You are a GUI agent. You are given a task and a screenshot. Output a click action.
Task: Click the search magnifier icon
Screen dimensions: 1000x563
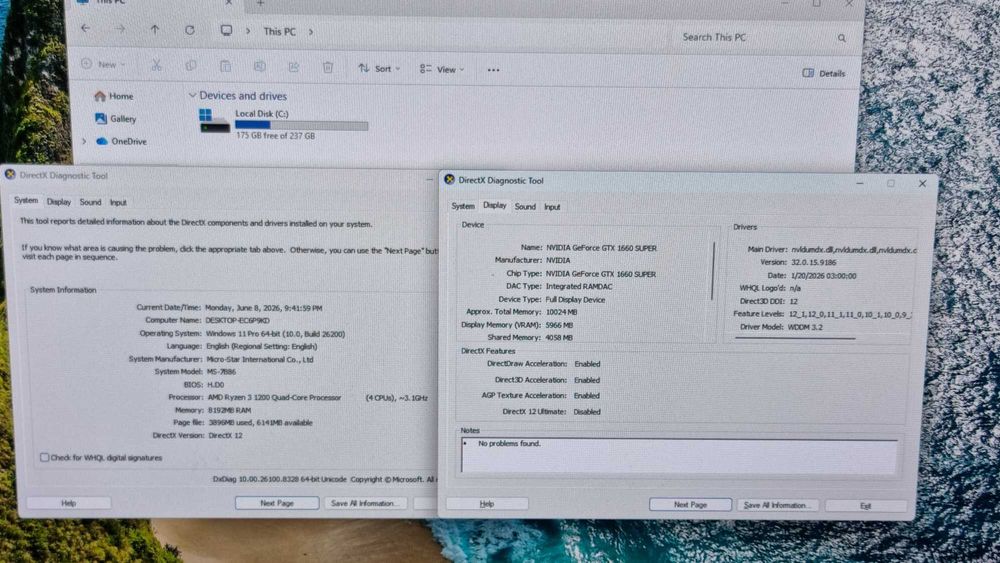(842, 38)
